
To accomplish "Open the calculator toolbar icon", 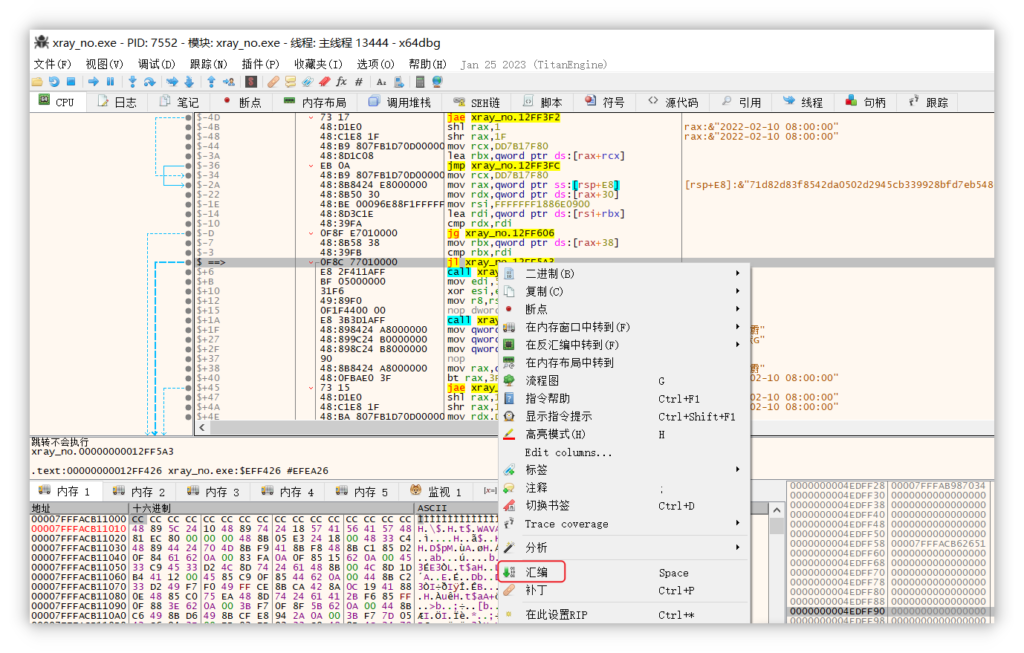I will coord(420,82).
